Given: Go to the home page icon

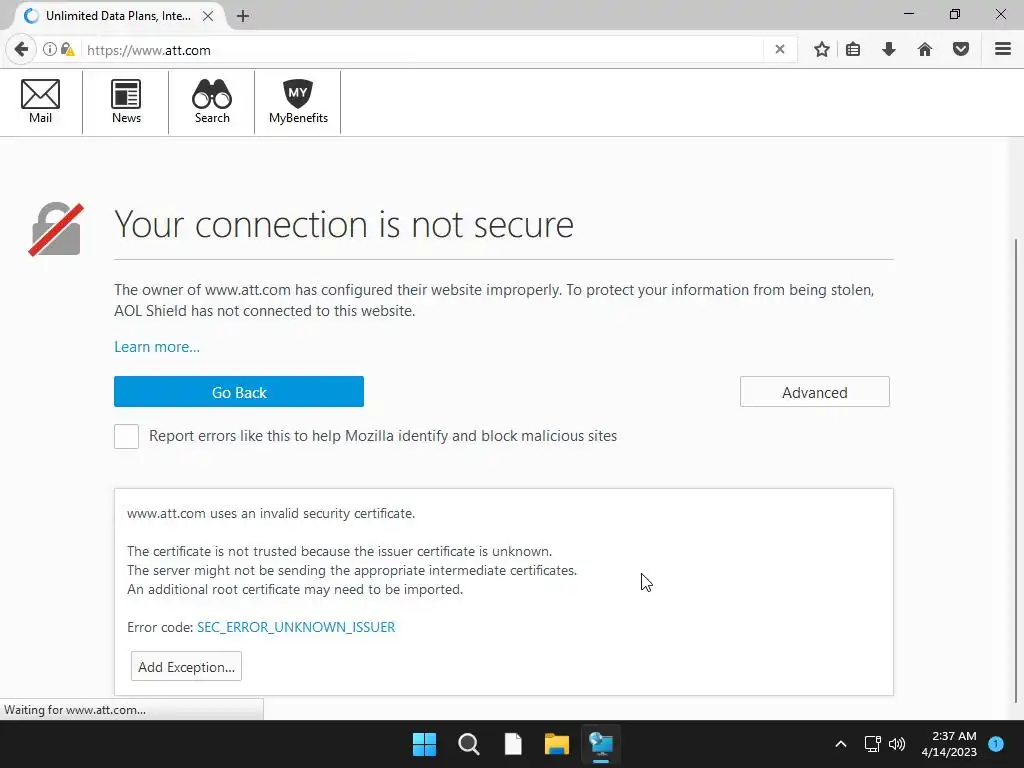Looking at the screenshot, I should point(925,50).
